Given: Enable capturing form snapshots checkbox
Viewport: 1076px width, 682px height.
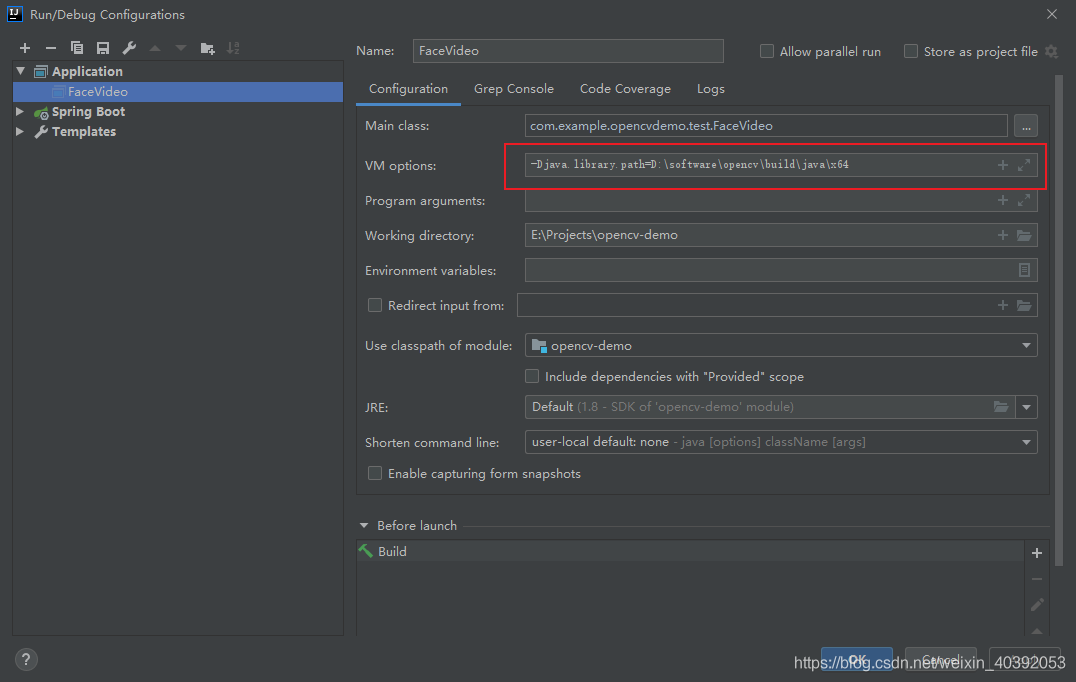Looking at the screenshot, I should click(x=375, y=473).
